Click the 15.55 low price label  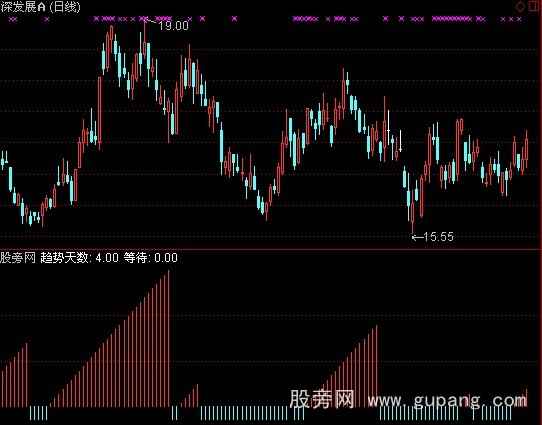tap(438, 237)
